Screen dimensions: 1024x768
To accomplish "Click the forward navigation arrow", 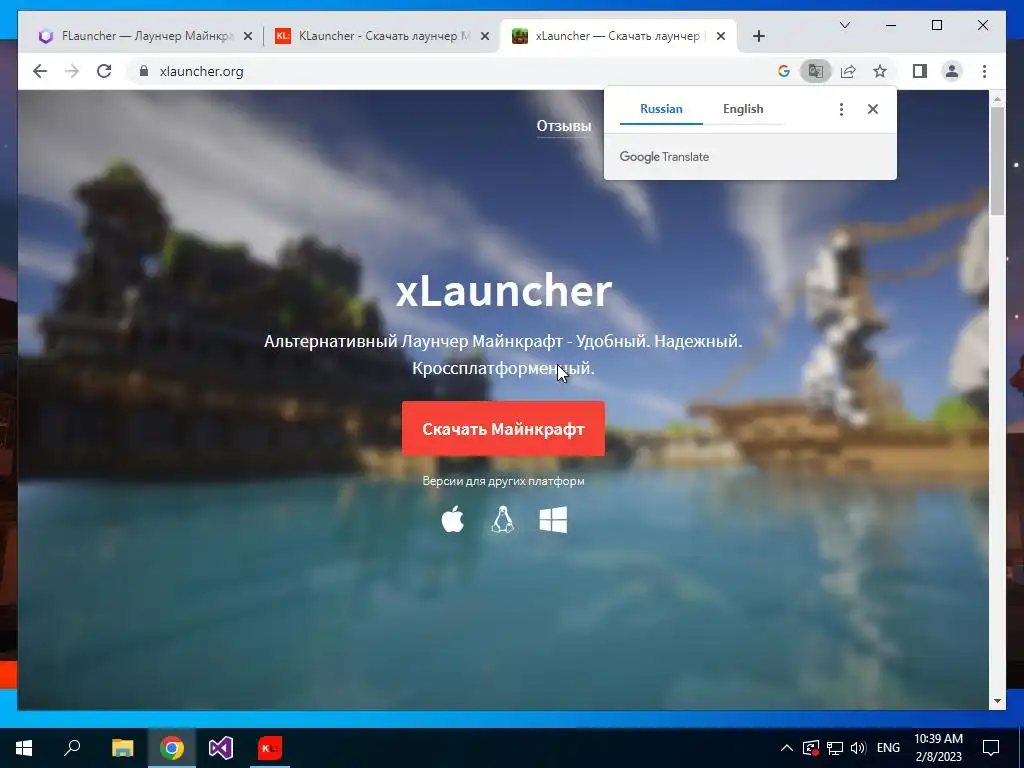I will click(x=72, y=71).
